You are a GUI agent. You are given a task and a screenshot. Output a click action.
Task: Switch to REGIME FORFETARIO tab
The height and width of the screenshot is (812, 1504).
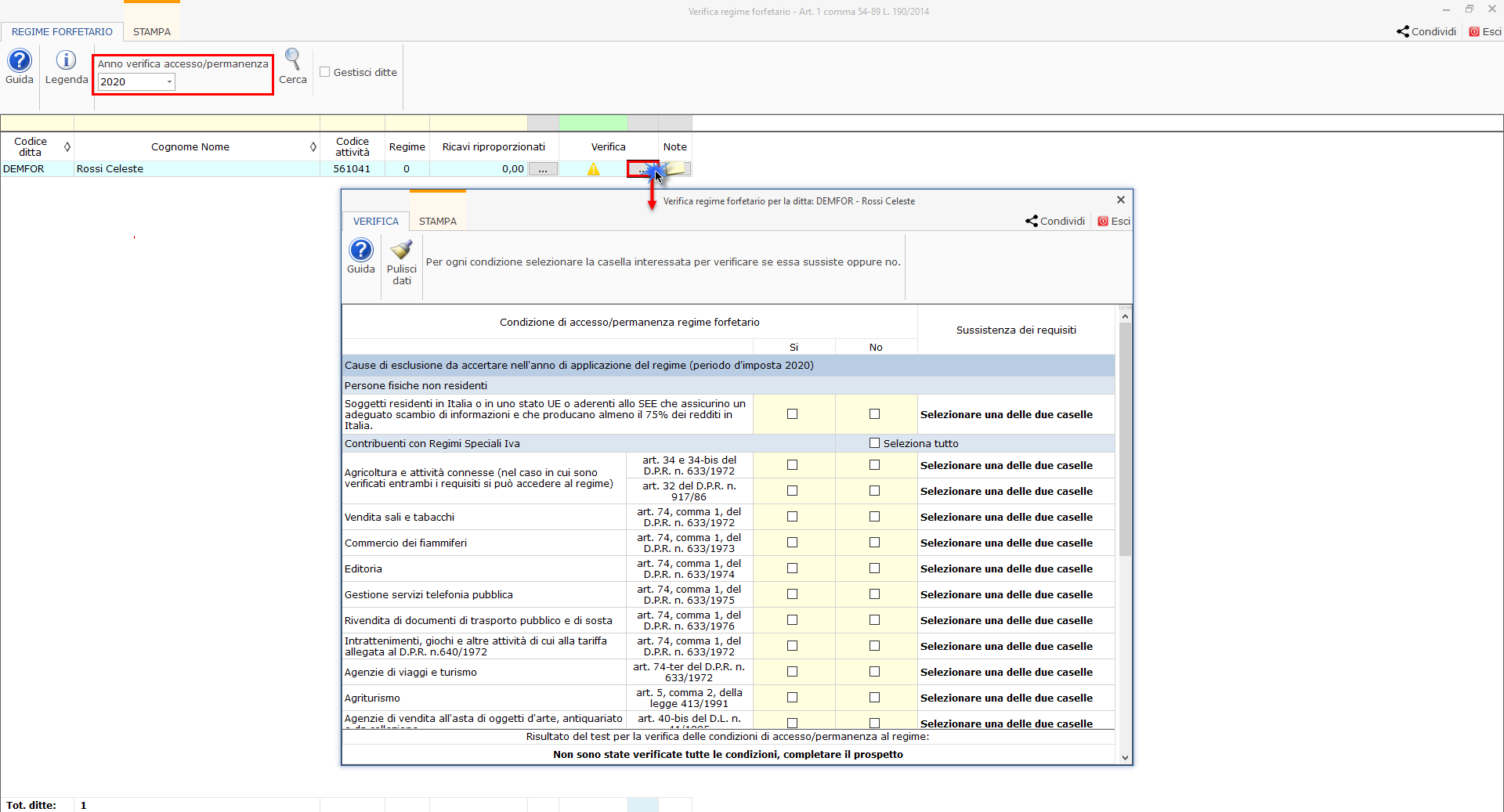point(62,32)
